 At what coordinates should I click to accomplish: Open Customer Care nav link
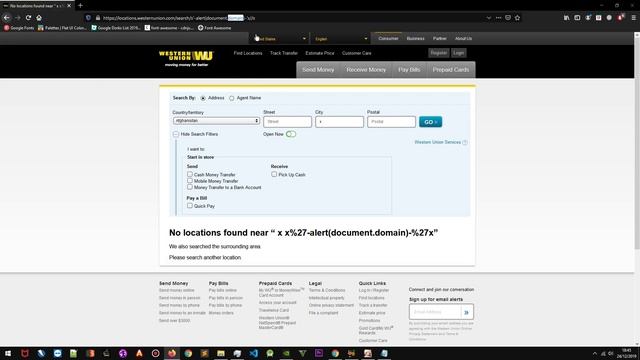point(356,53)
